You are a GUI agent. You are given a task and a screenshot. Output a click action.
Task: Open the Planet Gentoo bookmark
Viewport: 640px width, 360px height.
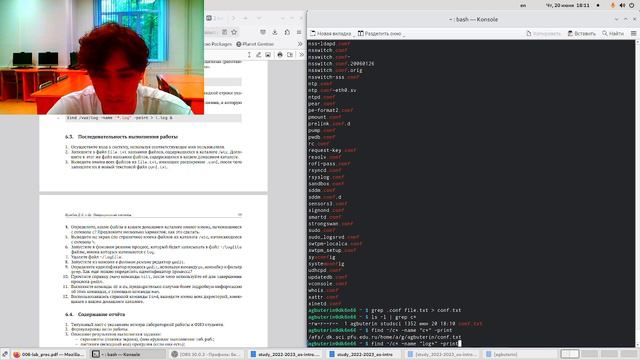[255, 44]
